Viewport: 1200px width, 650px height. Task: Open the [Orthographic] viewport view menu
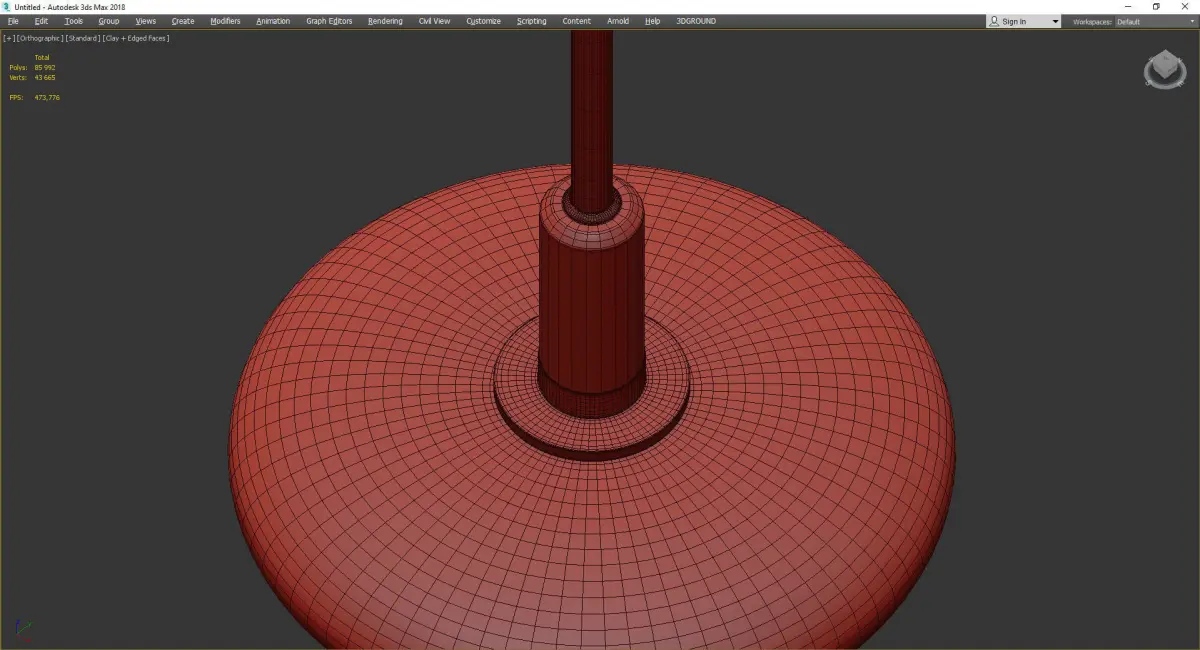(39, 38)
